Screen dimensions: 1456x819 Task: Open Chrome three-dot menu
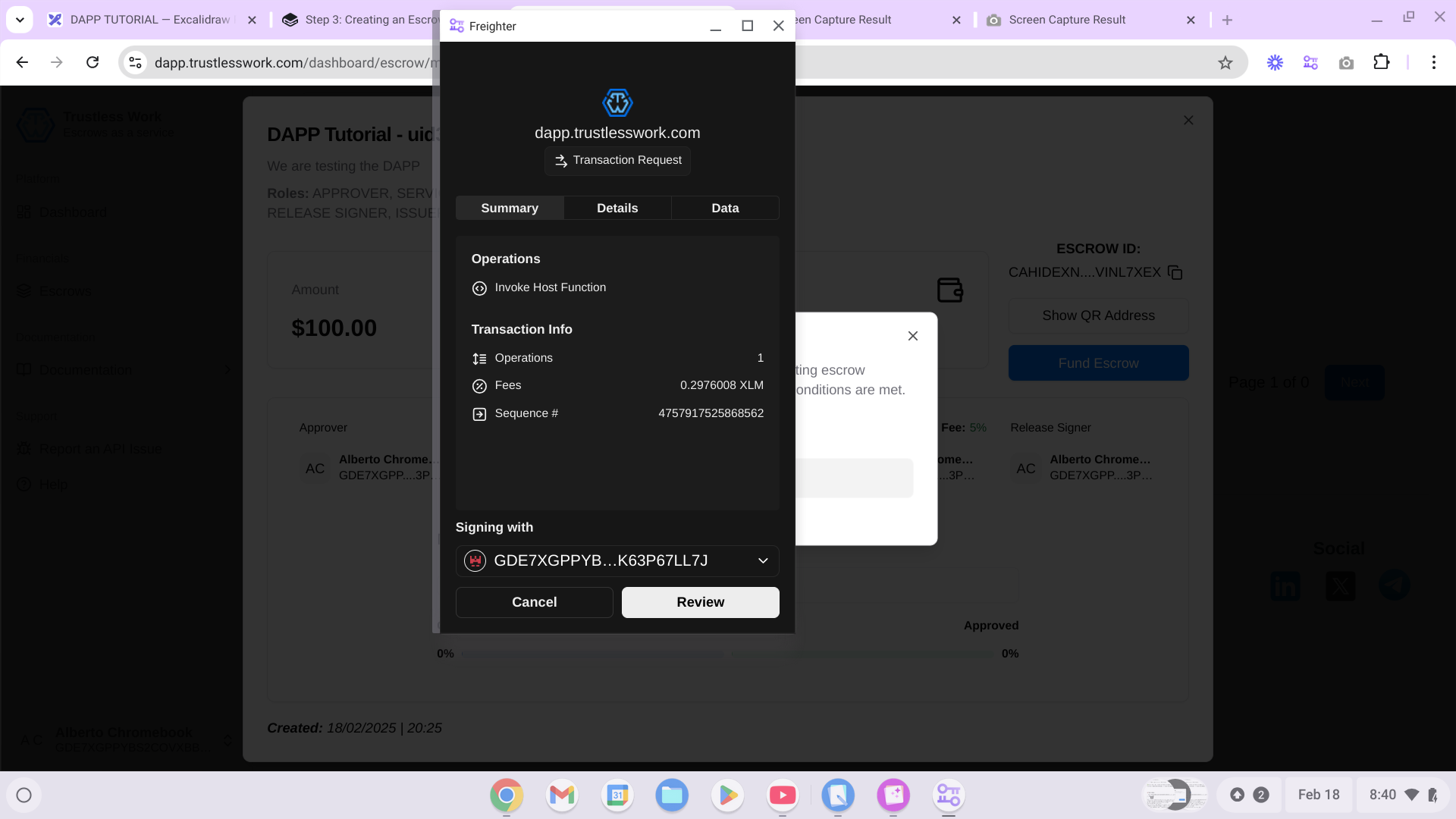(1433, 63)
